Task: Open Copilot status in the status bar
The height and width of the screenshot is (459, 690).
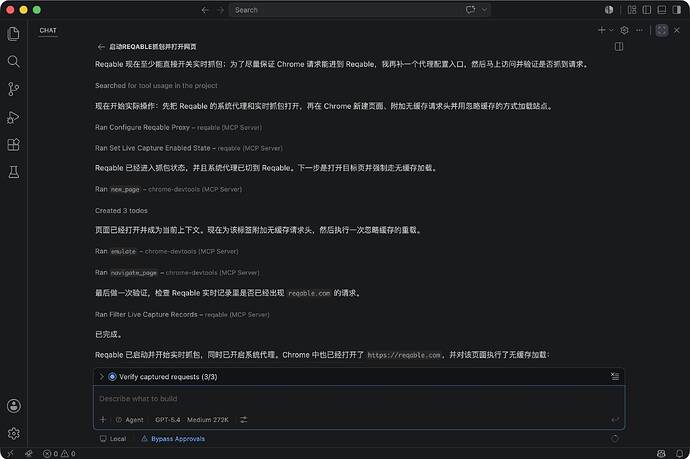Action: click(661, 453)
